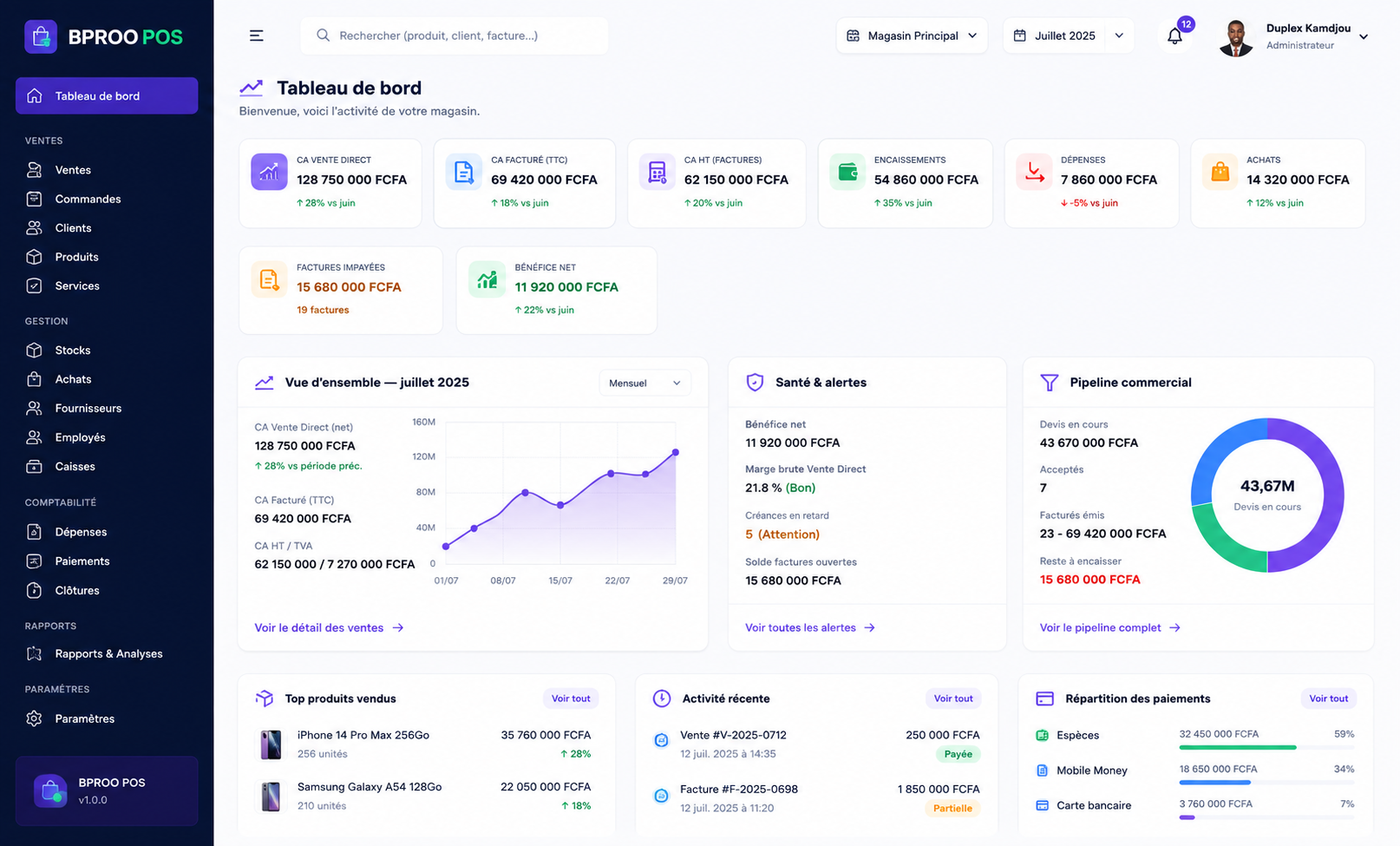Click the CA Vente Direct card icon
Image resolution: width=1400 pixels, height=846 pixels.
tap(269, 172)
